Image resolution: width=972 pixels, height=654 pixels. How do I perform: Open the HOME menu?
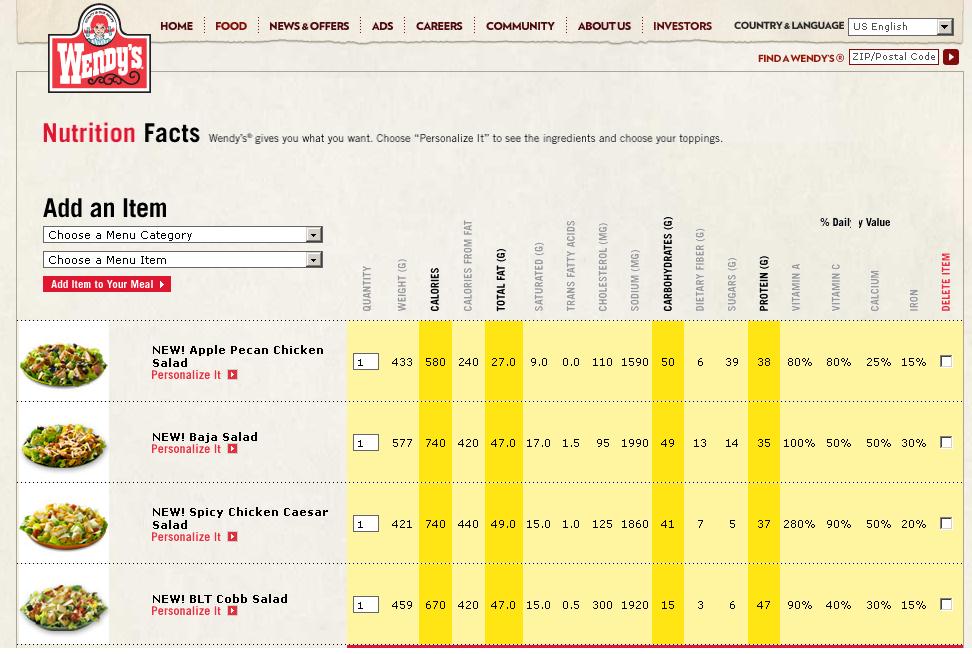click(x=177, y=26)
